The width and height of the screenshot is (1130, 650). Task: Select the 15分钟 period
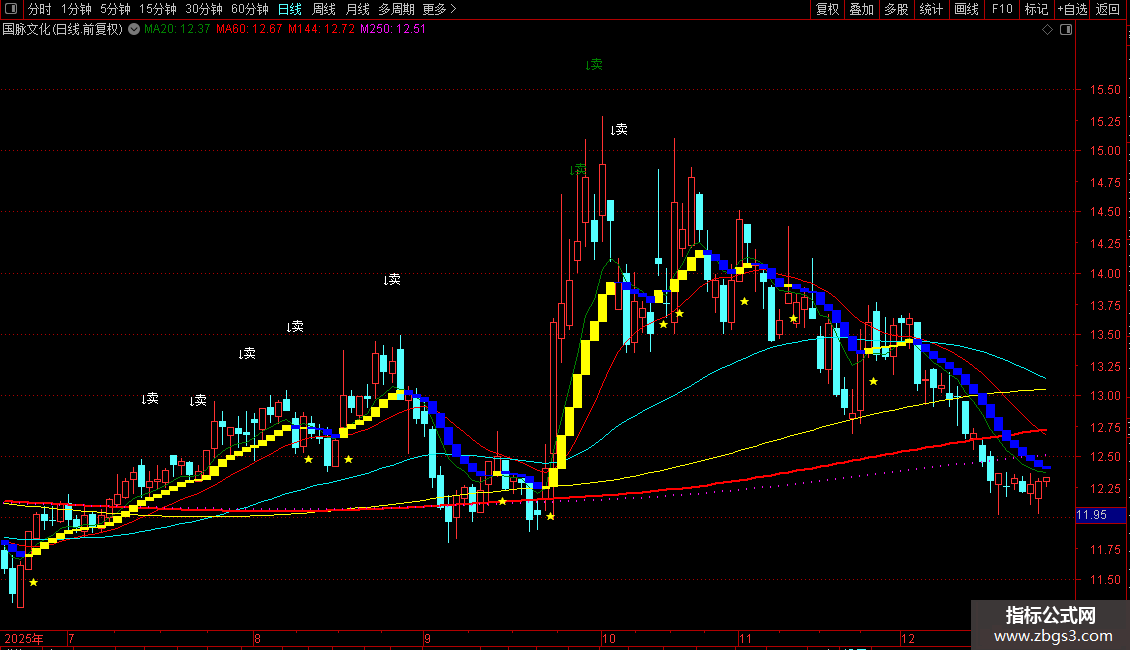[x=157, y=9]
